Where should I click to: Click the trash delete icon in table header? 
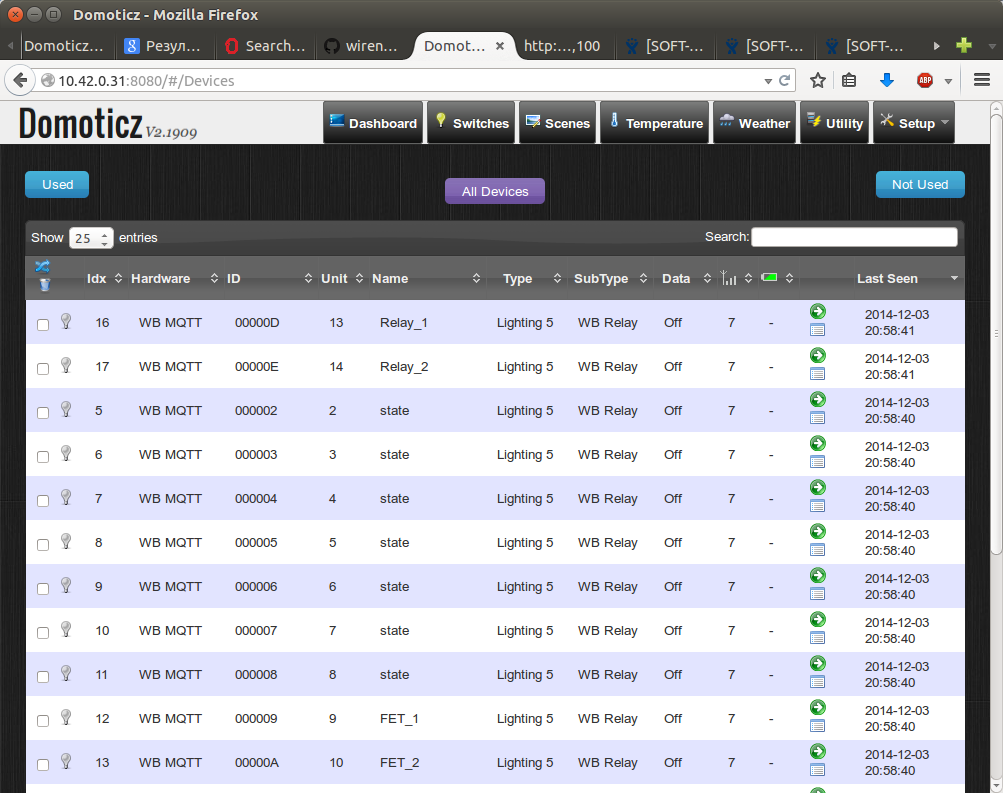[x=44, y=286]
